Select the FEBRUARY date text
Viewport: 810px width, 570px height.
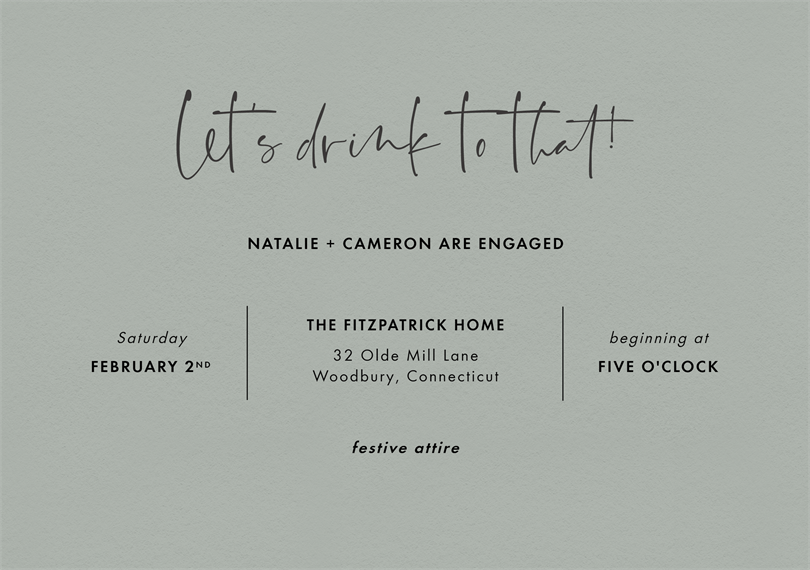click(x=134, y=367)
